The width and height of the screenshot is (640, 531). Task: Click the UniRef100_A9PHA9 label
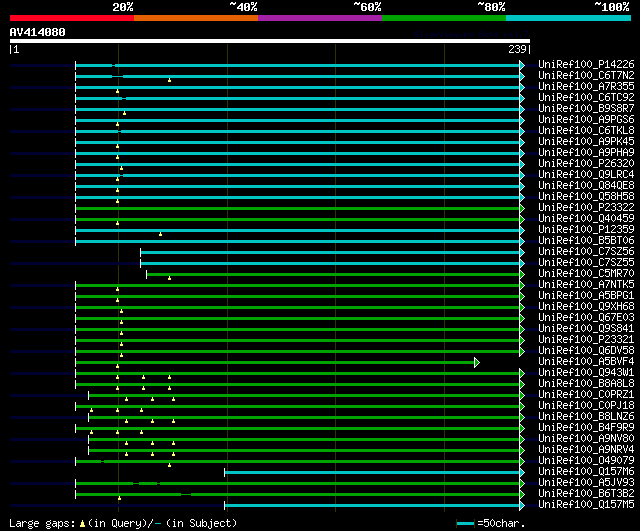586,153
